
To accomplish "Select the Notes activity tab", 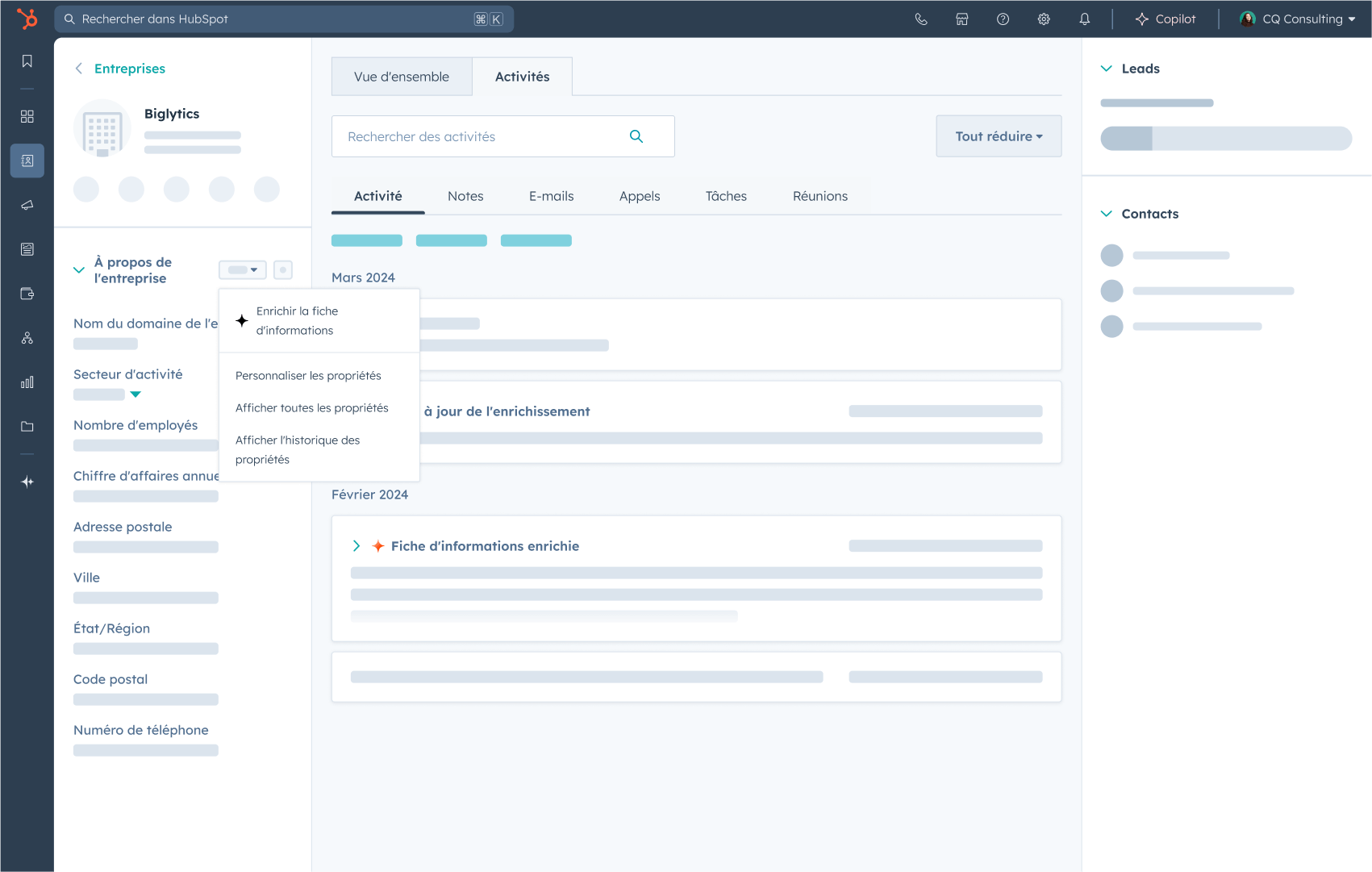I will point(465,196).
